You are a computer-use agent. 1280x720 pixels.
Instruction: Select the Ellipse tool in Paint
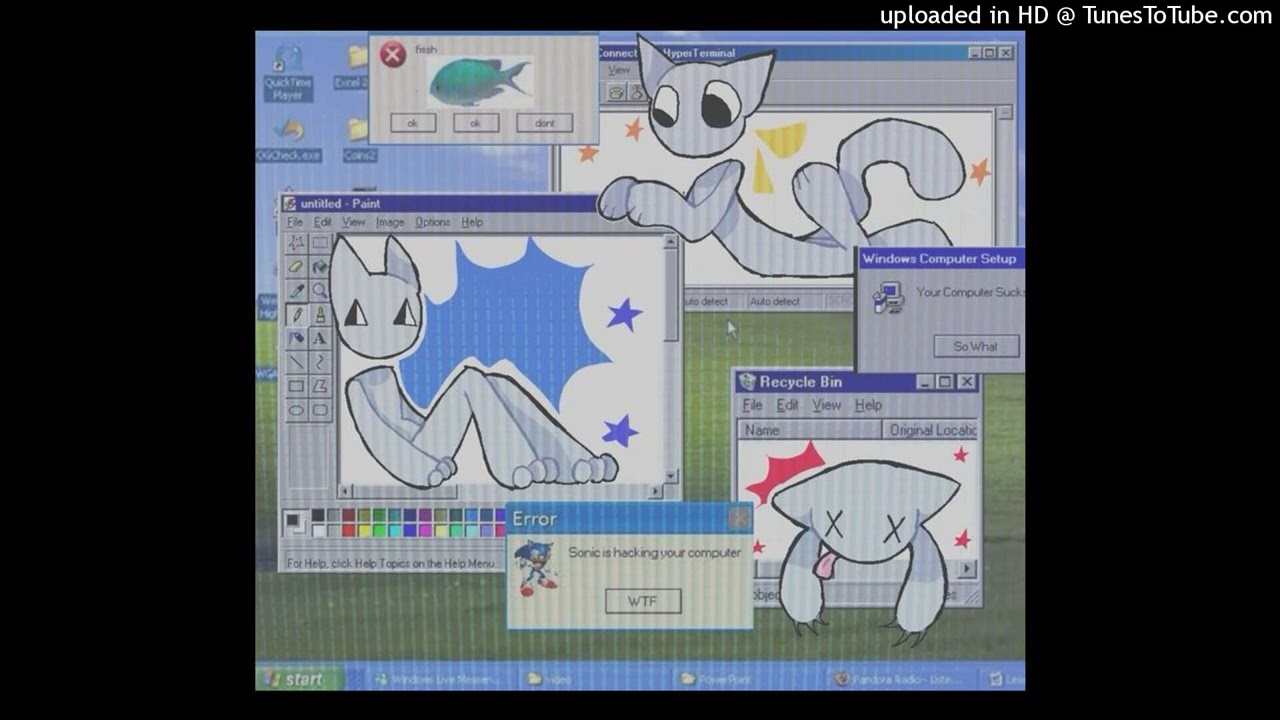[296, 411]
